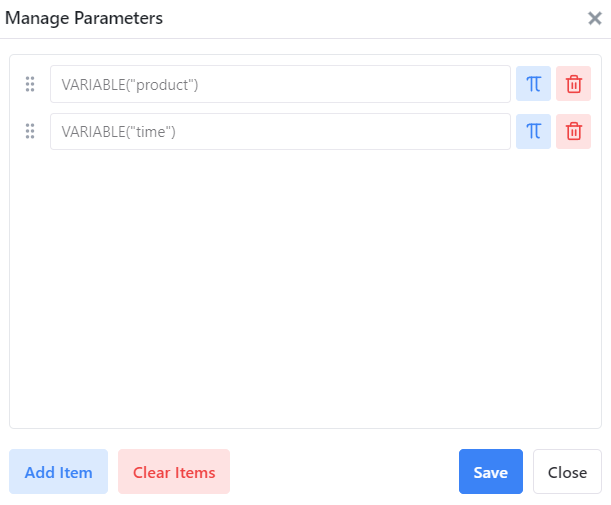The height and width of the screenshot is (505, 611).
Task: Focus the VARIABLE("product") input field
Action: (280, 84)
